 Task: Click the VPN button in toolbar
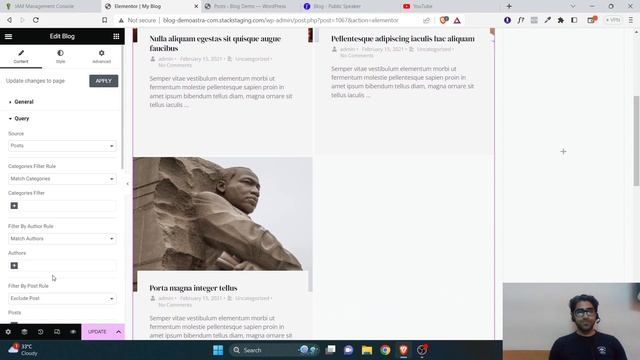pos(613,20)
